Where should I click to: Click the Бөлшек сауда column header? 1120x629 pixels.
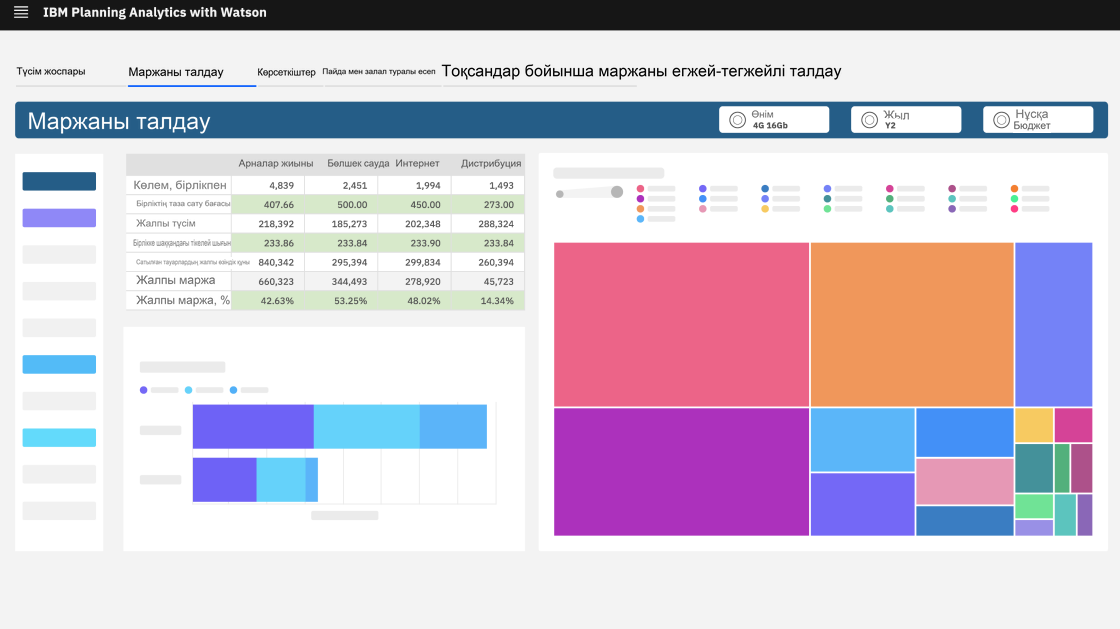pyautogui.click(x=358, y=163)
